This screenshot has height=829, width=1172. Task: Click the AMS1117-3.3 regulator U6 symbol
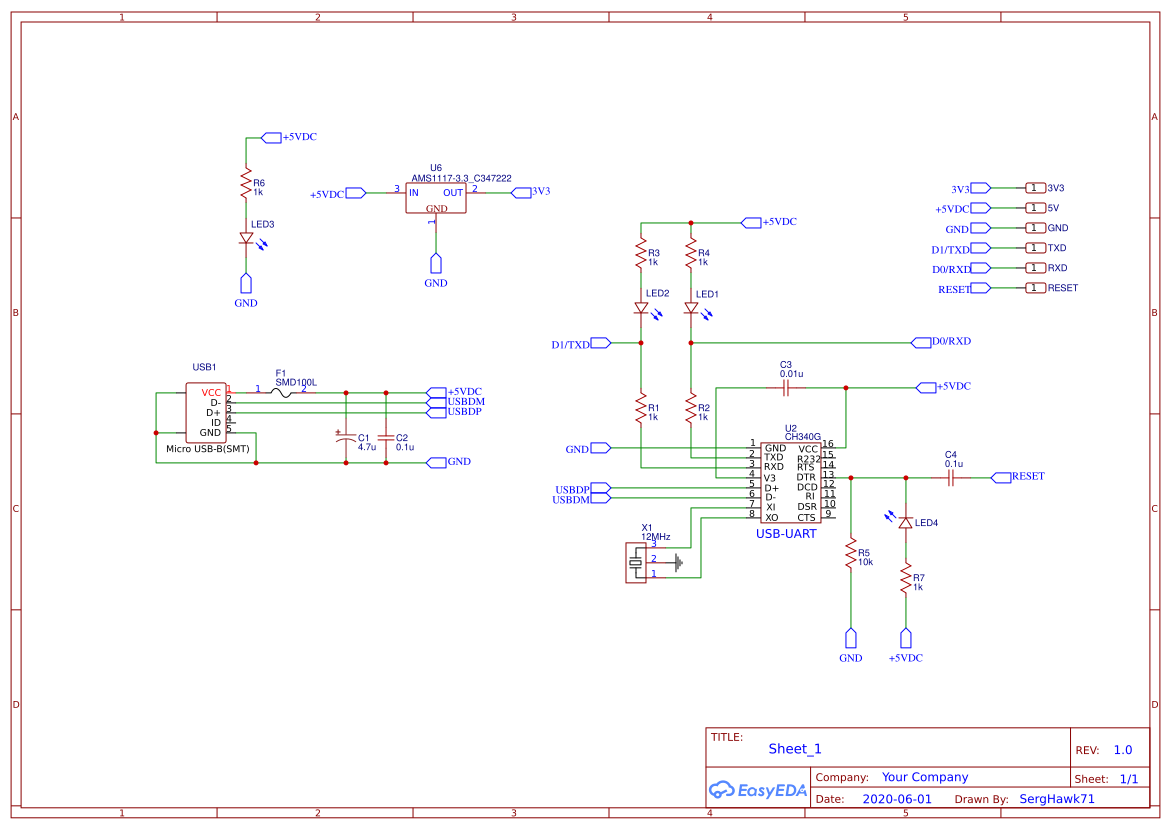click(x=436, y=197)
